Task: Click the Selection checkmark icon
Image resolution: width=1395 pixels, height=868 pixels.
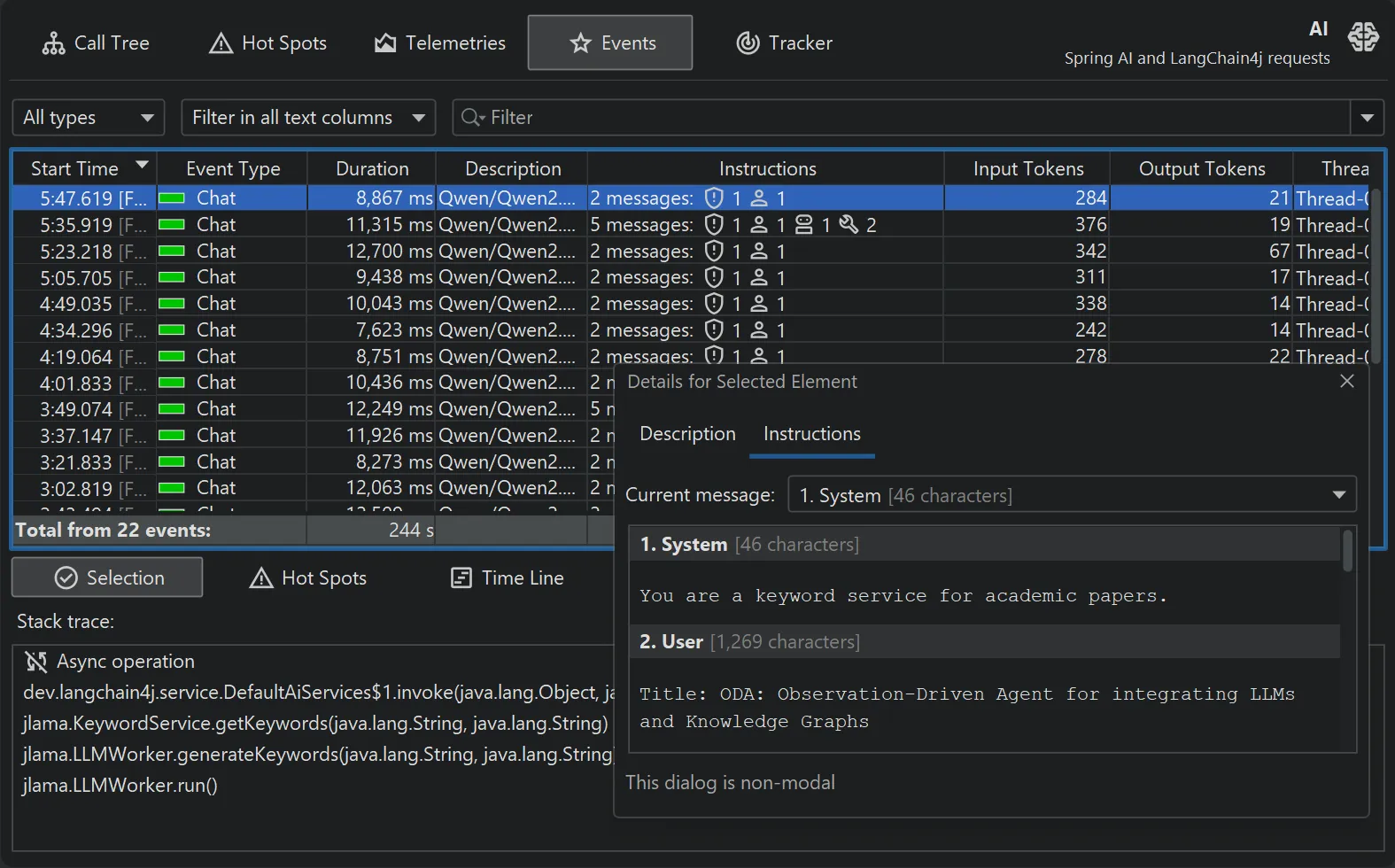Action: [x=66, y=577]
